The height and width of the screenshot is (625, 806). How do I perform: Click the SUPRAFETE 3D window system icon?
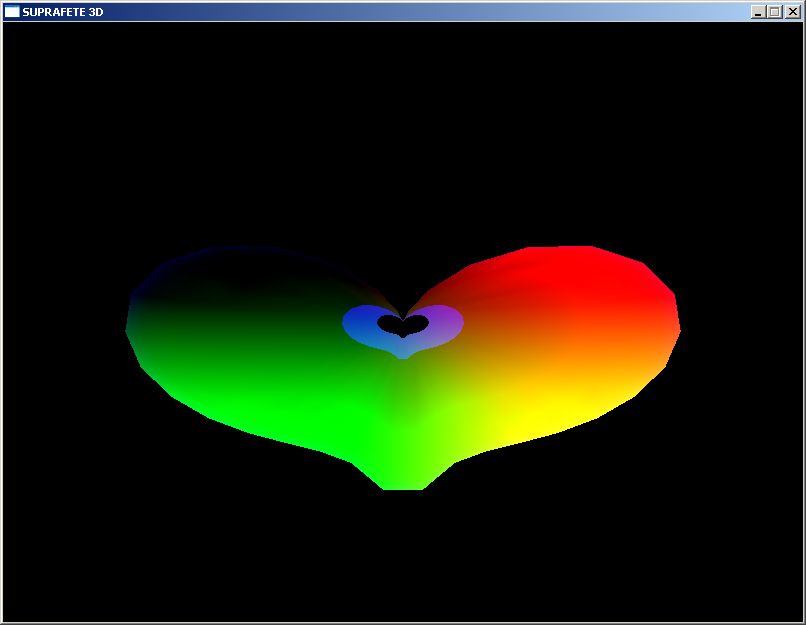[11, 12]
